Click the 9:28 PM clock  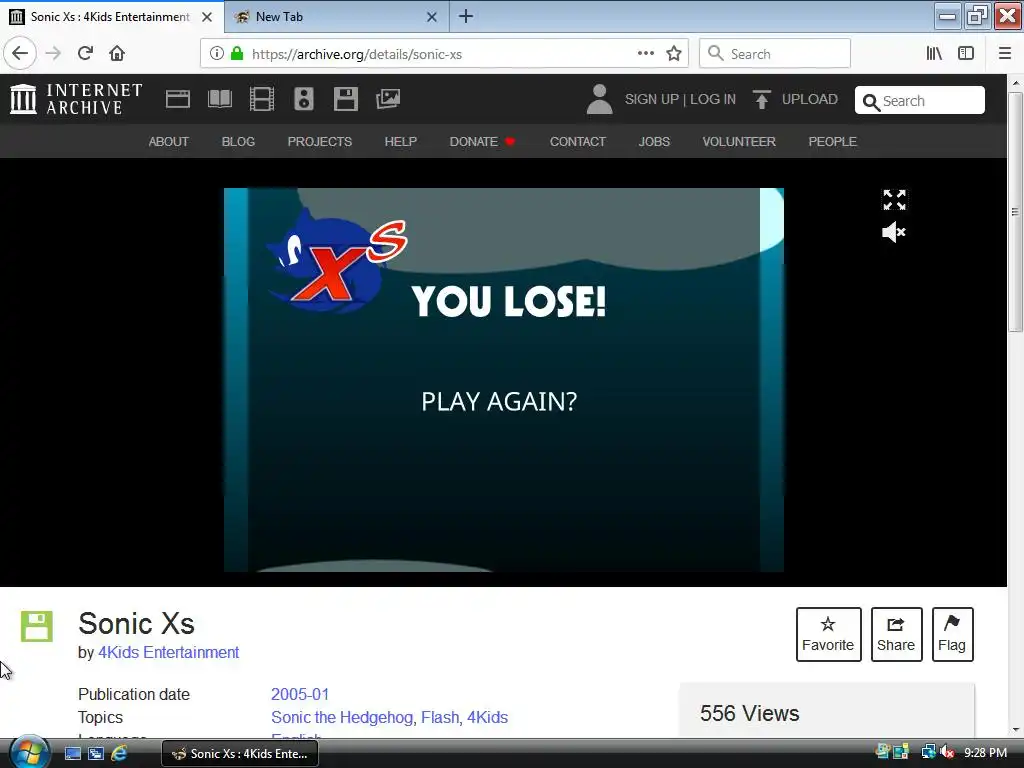[985, 753]
